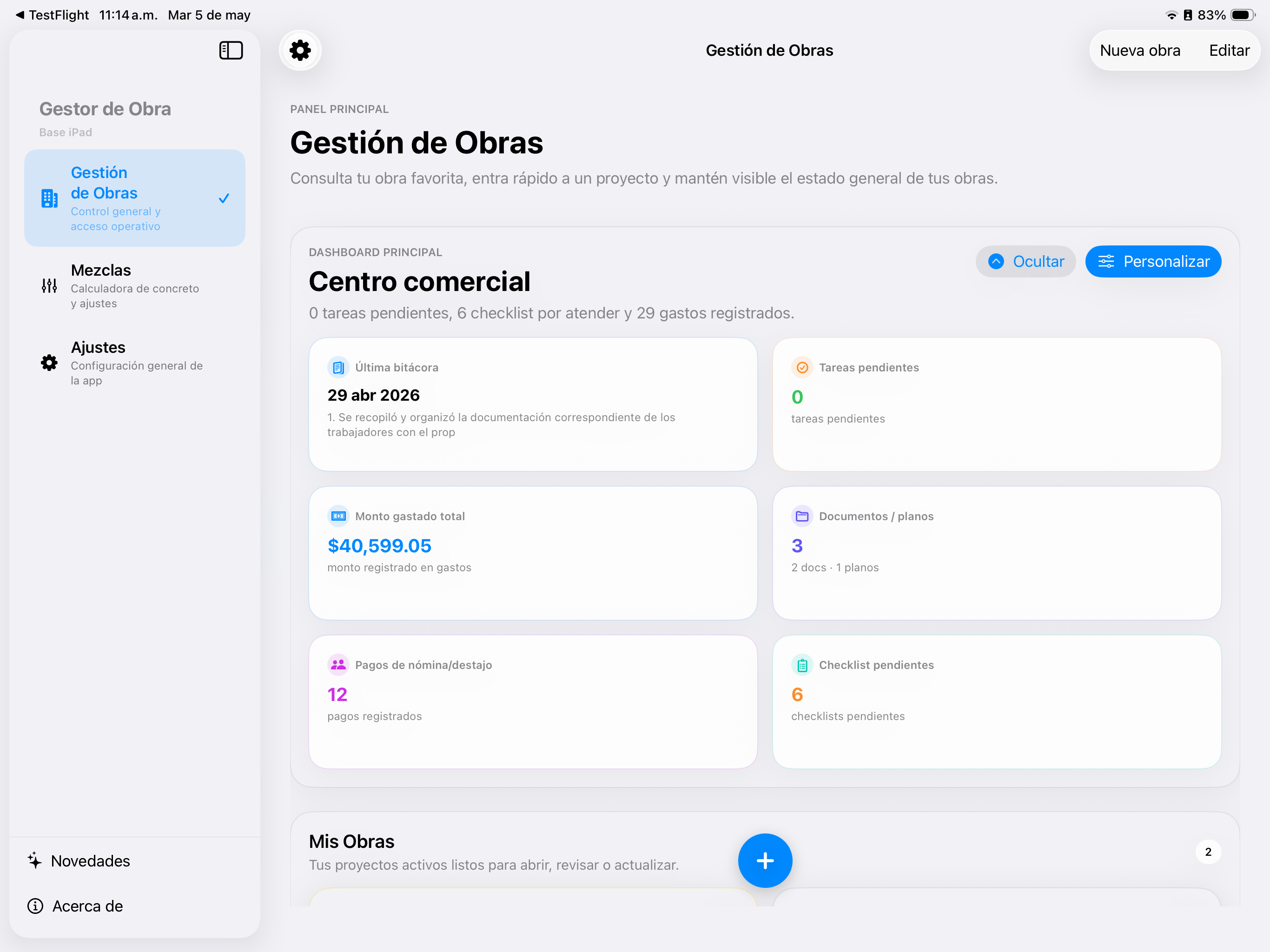Click the Checklist pendientes clipboard icon
Screen dimensions: 1270x952
coord(802,665)
